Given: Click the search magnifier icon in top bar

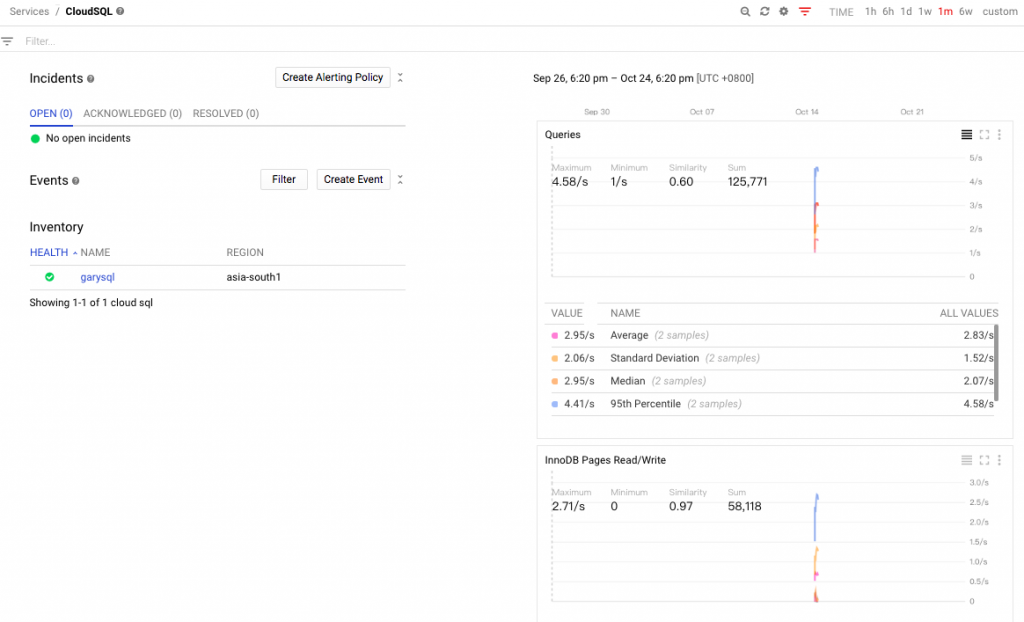Looking at the screenshot, I should [745, 12].
